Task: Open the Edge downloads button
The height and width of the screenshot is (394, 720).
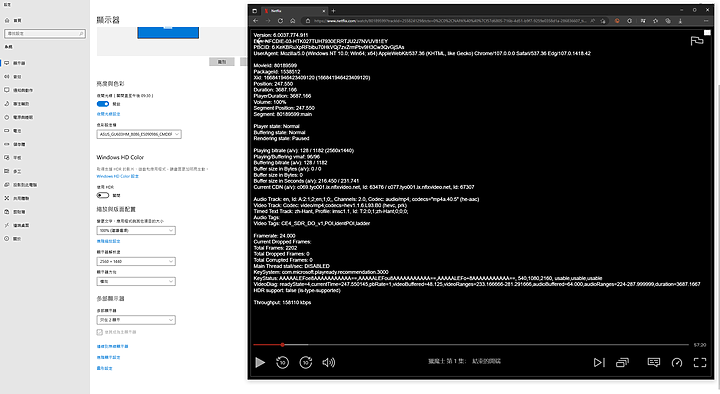Action: [680, 21]
